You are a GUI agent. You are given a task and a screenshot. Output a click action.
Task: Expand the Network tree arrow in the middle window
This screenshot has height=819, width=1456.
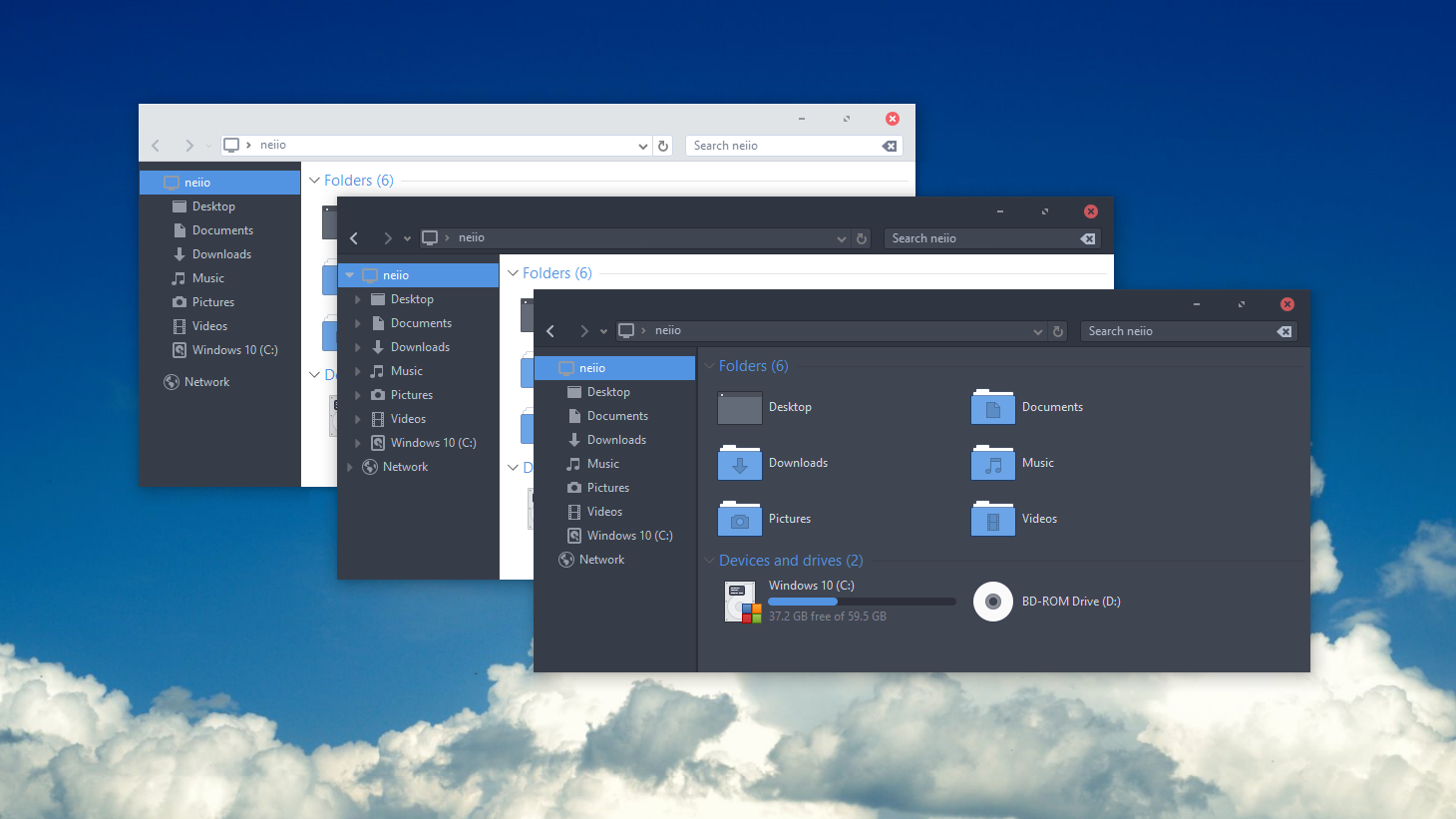350,467
